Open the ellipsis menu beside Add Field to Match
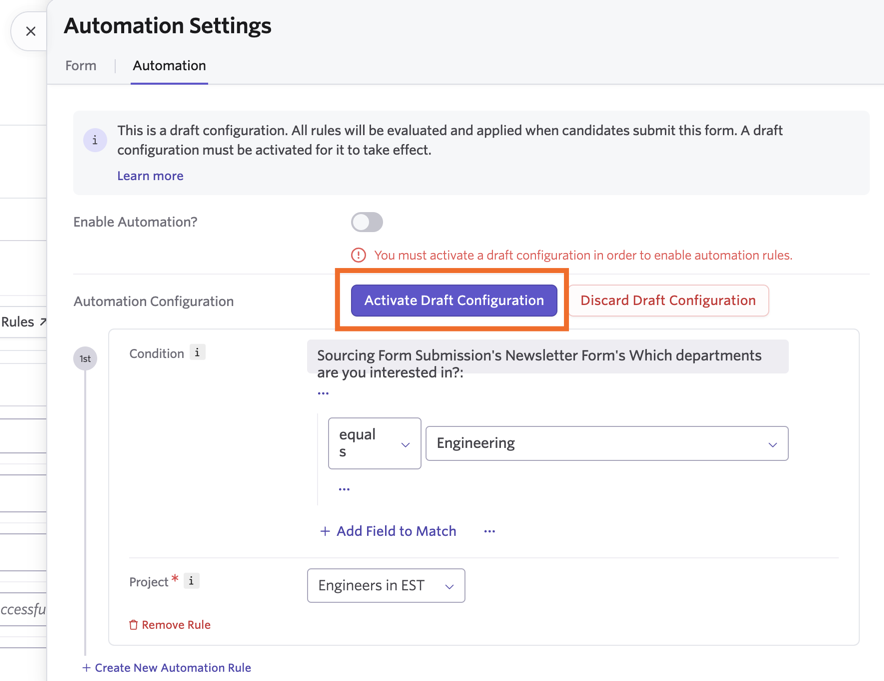 pos(489,531)
